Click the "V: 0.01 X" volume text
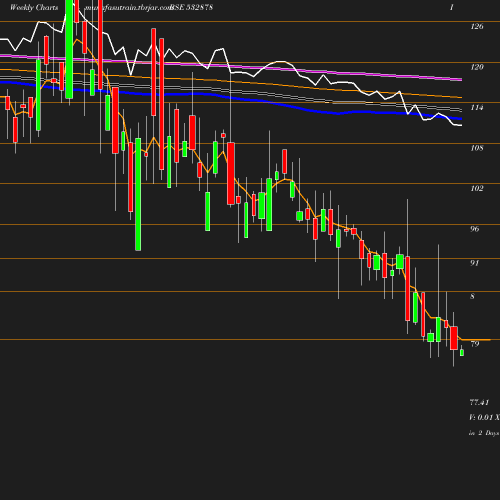The width and height of the screenshot is (500, 500). [x=484, y=417]
